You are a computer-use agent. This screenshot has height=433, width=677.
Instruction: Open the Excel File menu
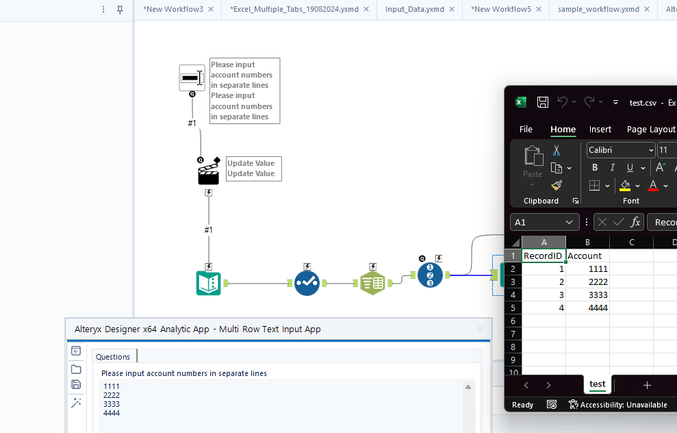point(525,129)
